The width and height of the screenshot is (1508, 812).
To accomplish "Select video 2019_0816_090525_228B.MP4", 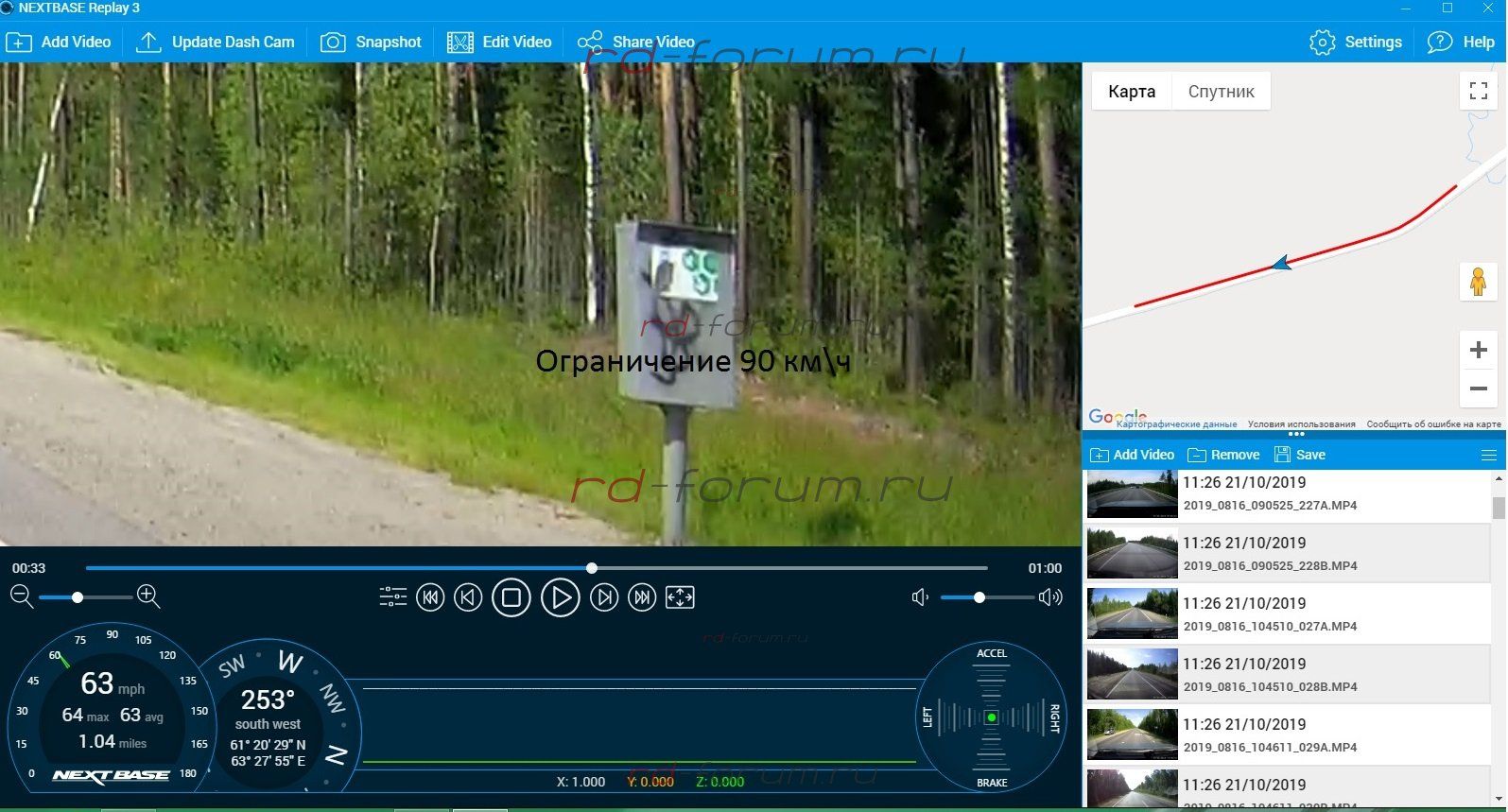I will pyautogui.click(x=1287, y=554).
